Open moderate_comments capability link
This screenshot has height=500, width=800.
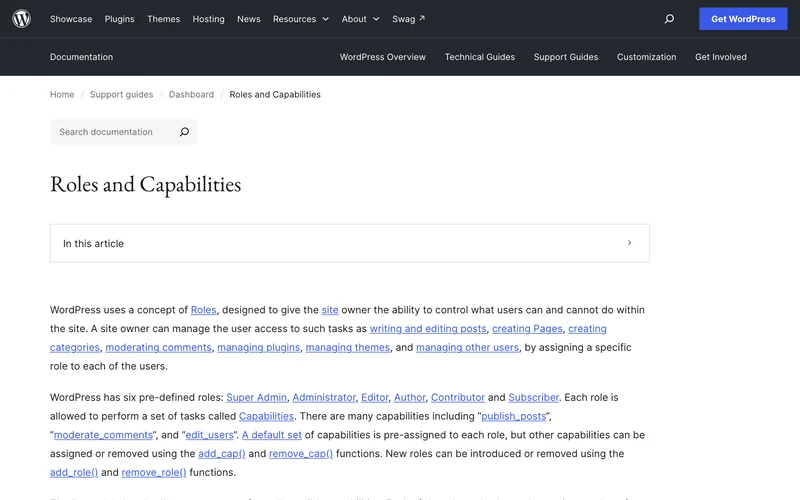tap(103, 435)
